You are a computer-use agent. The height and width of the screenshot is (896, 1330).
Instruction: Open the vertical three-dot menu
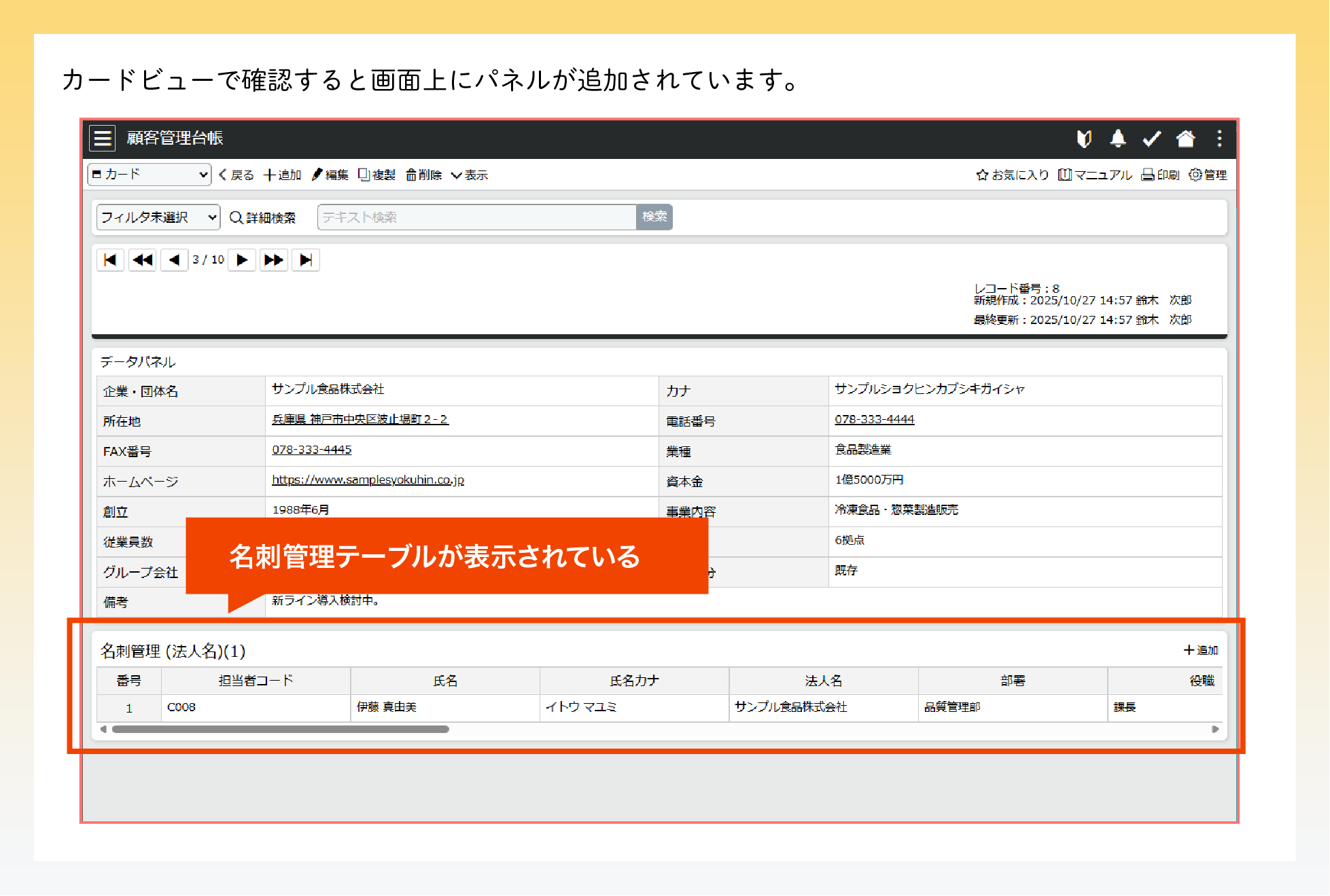coord(1219,139)
